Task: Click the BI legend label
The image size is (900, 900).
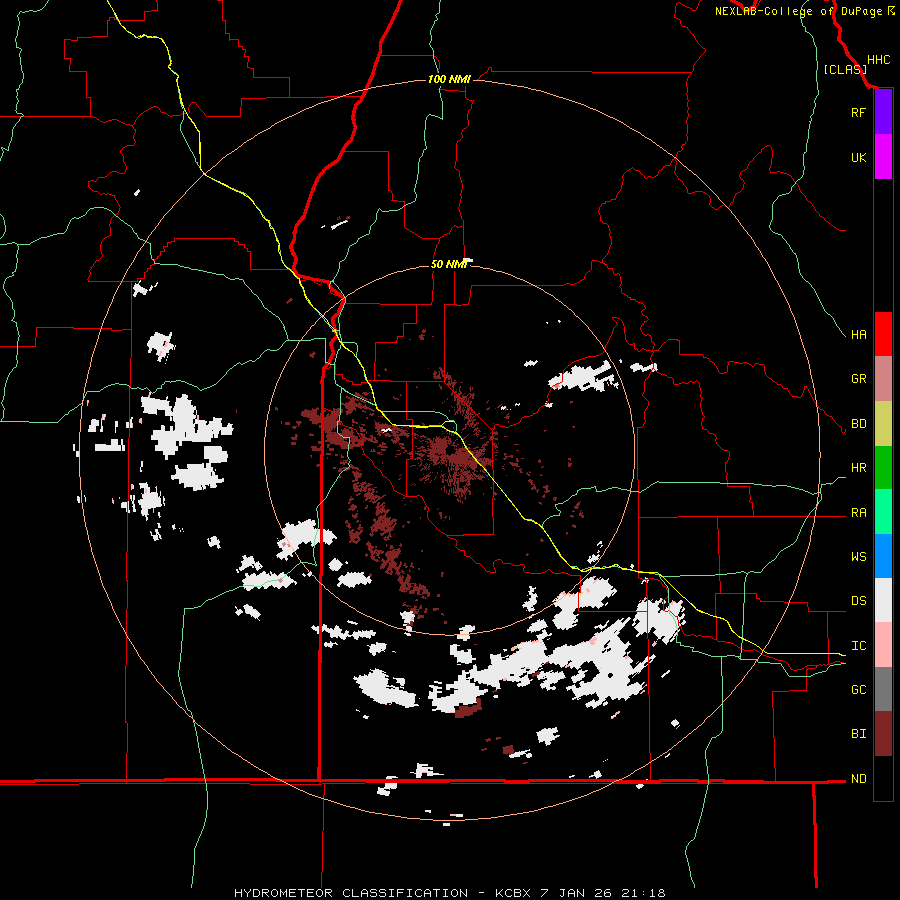Action: [x=858, y=734]
